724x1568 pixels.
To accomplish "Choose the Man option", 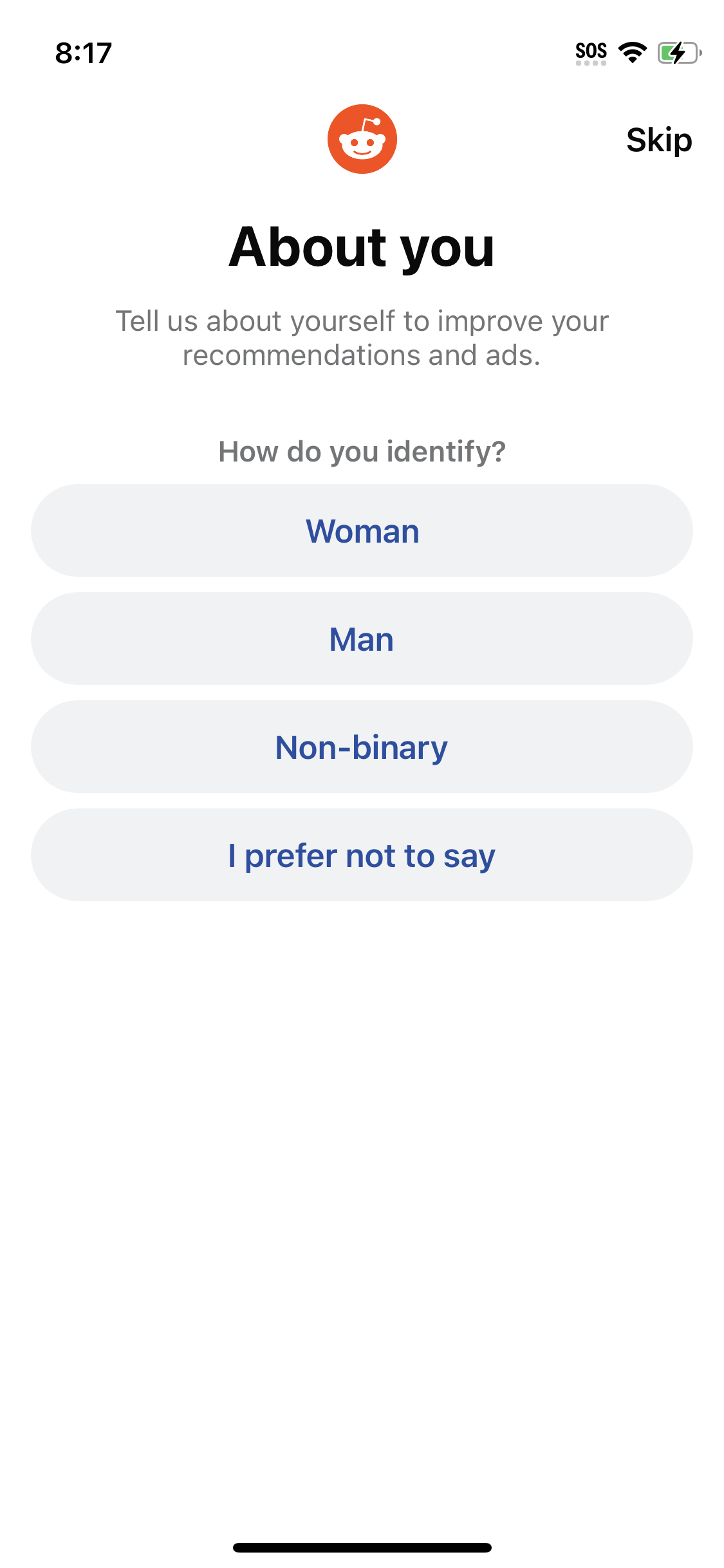I will [362, 639].
